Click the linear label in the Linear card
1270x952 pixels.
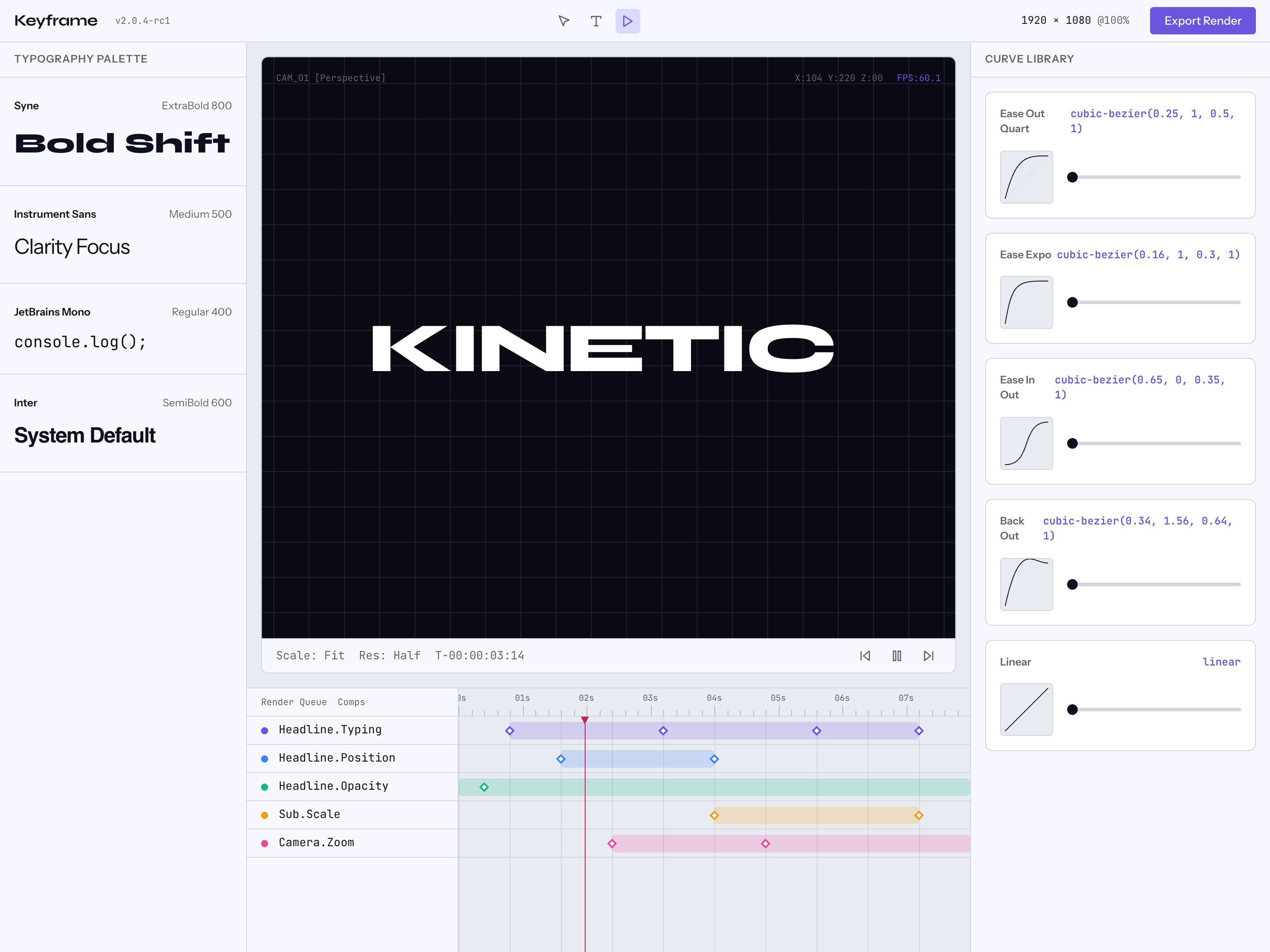click(1222, 662)
